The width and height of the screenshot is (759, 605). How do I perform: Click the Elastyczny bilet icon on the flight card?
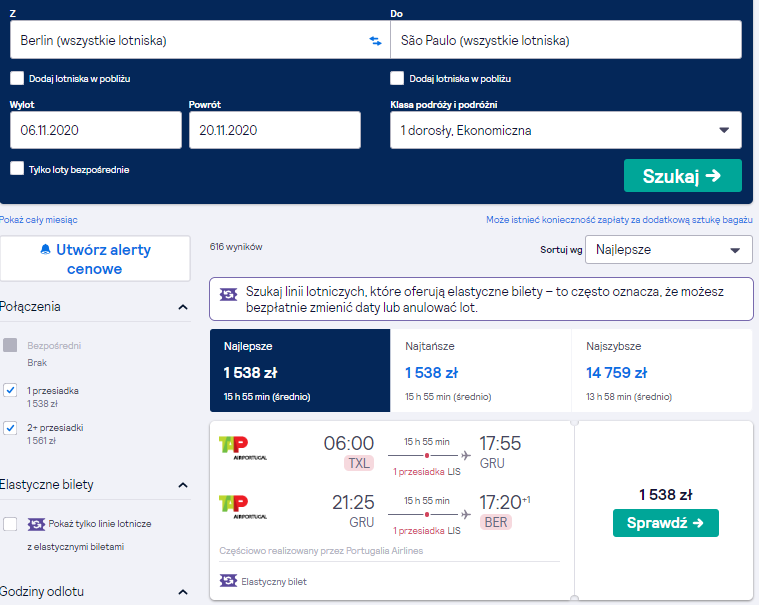tap(228, 580)
